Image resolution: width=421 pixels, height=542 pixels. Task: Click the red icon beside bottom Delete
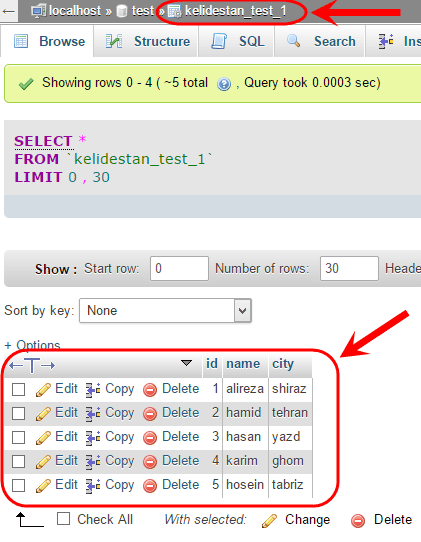358,521
